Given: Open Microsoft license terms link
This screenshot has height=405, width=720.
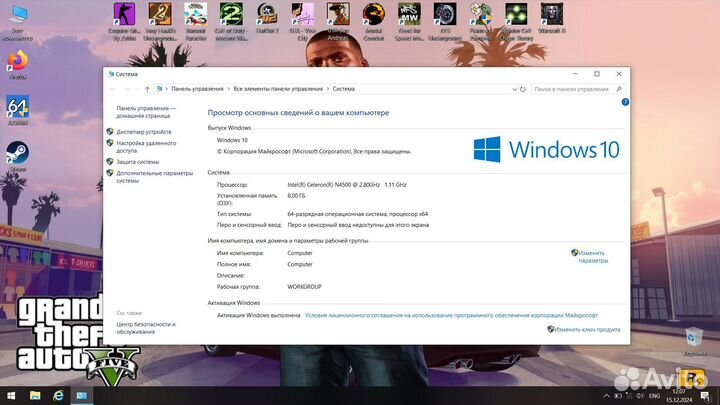Looking at the screenshot, I should 451,315.
